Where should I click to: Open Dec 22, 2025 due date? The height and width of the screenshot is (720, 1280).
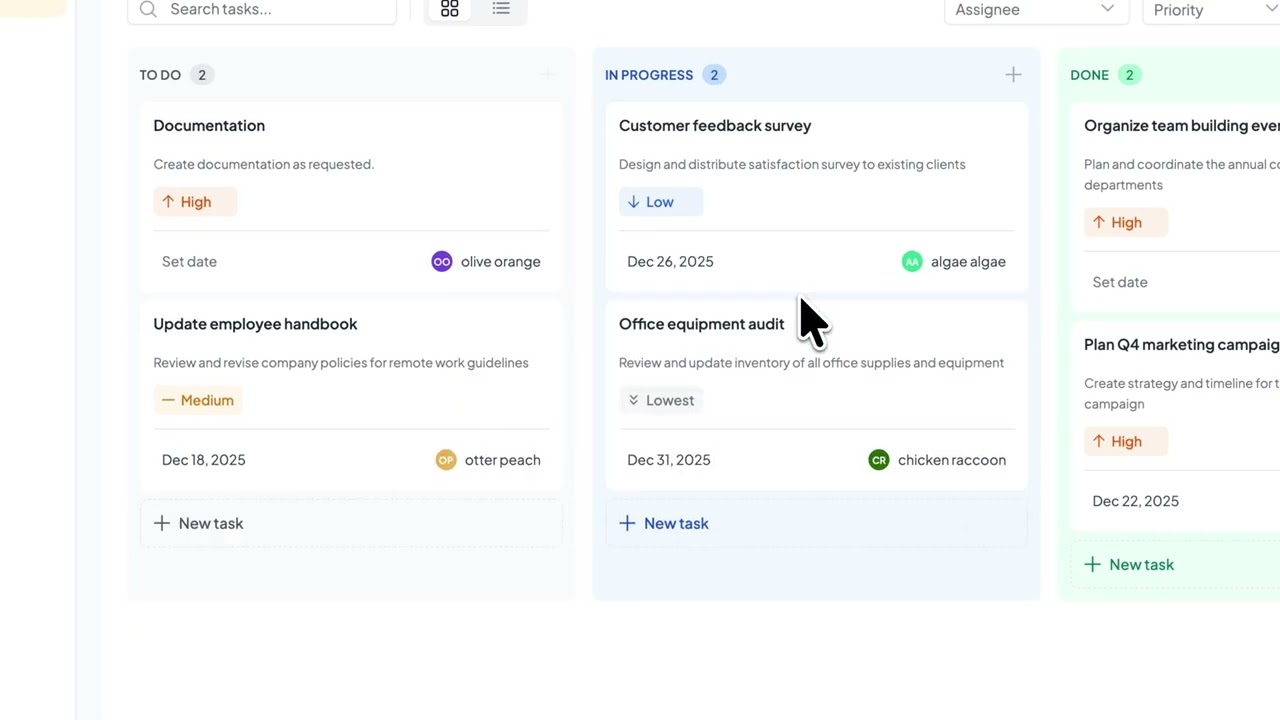coord(1136,501)
